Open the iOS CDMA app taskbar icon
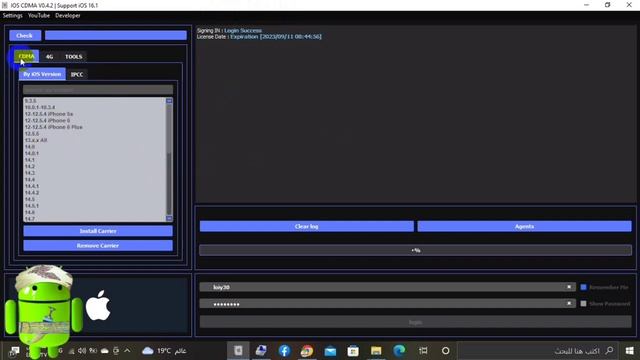640x360 pixels. coord(238,351)
